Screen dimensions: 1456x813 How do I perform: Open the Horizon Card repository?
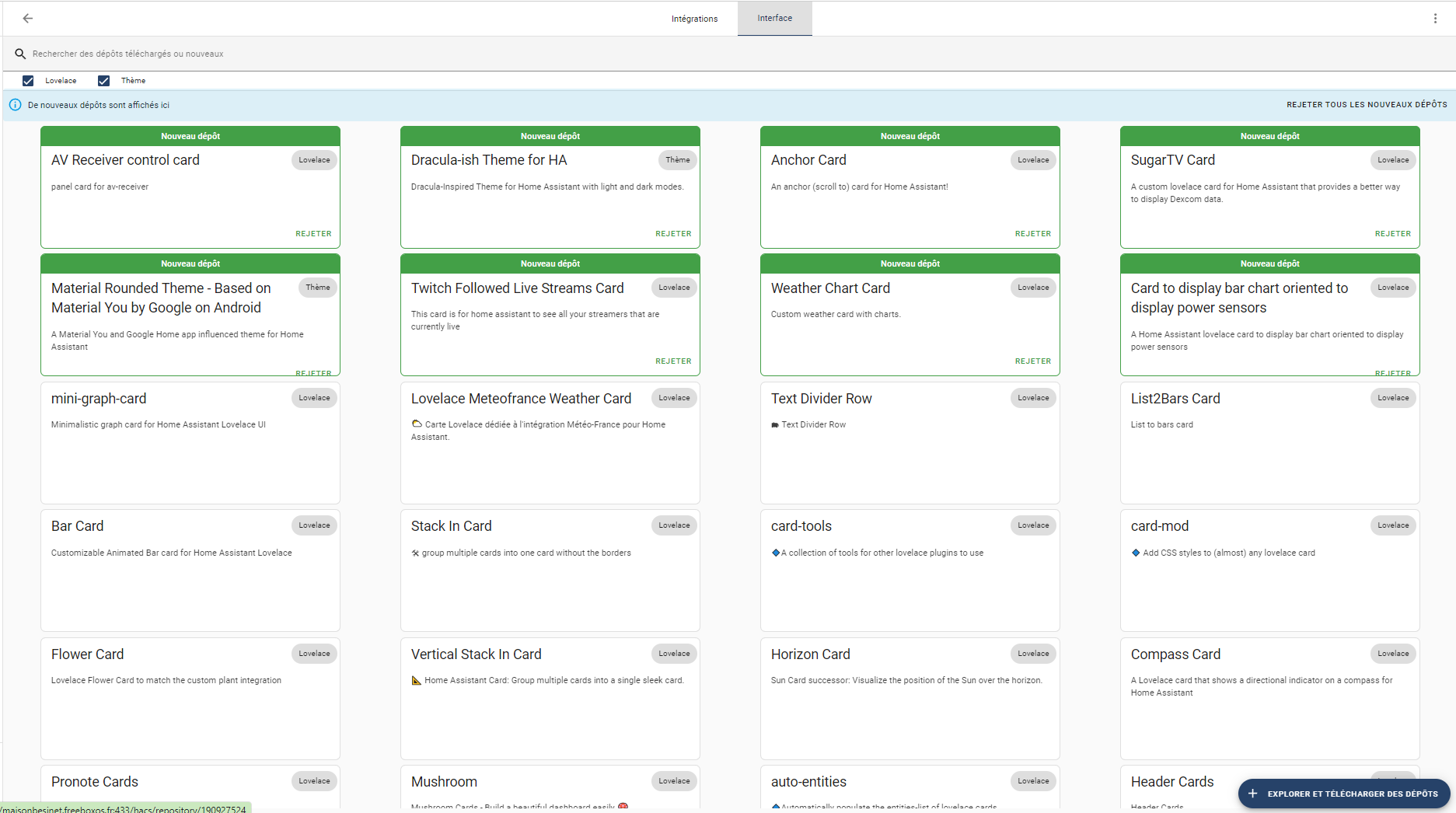pos(910,699)
